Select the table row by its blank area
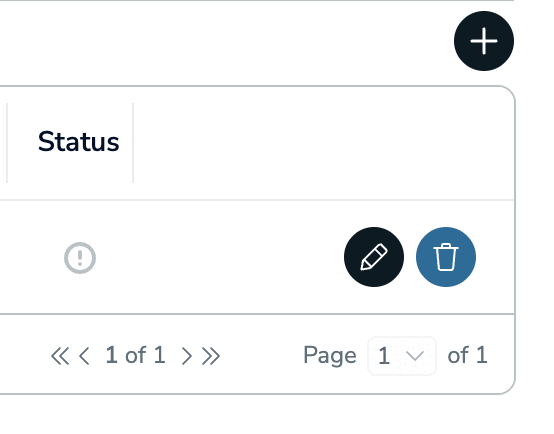This screenshot has width=554, height=434. (x=219, y=257)
